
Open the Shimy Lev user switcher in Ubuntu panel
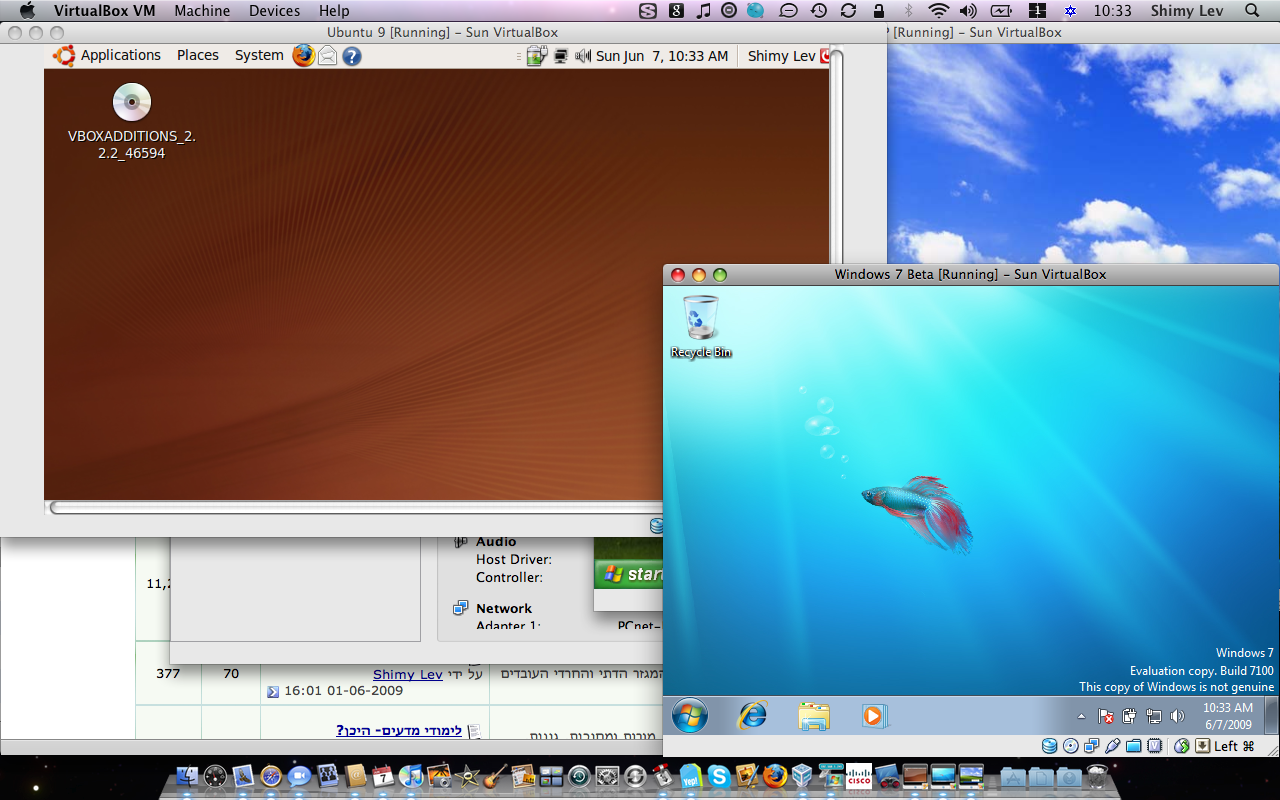[x=781, y=56]
